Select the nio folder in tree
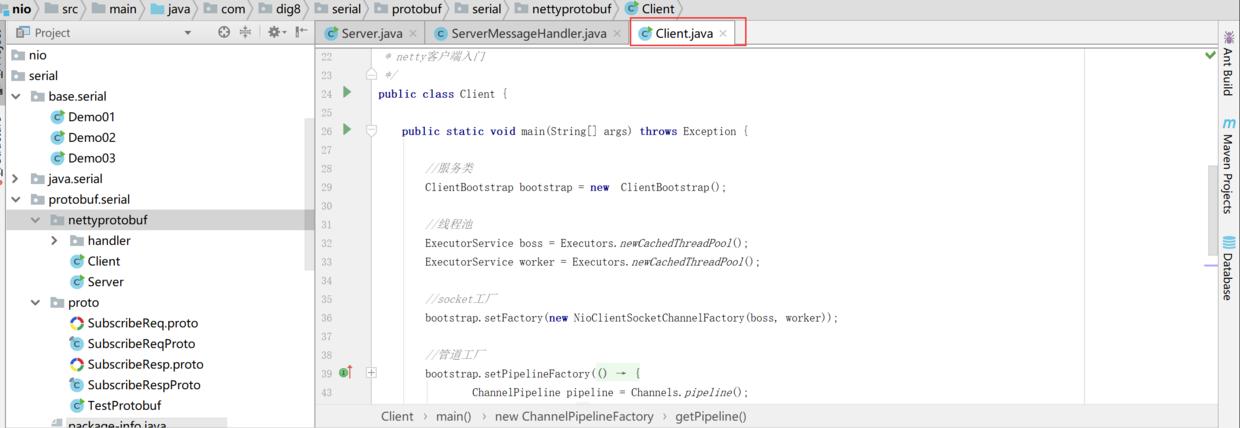Viewport: 1240px width, 428px height. pyautogui.click(x=37, y=55)
